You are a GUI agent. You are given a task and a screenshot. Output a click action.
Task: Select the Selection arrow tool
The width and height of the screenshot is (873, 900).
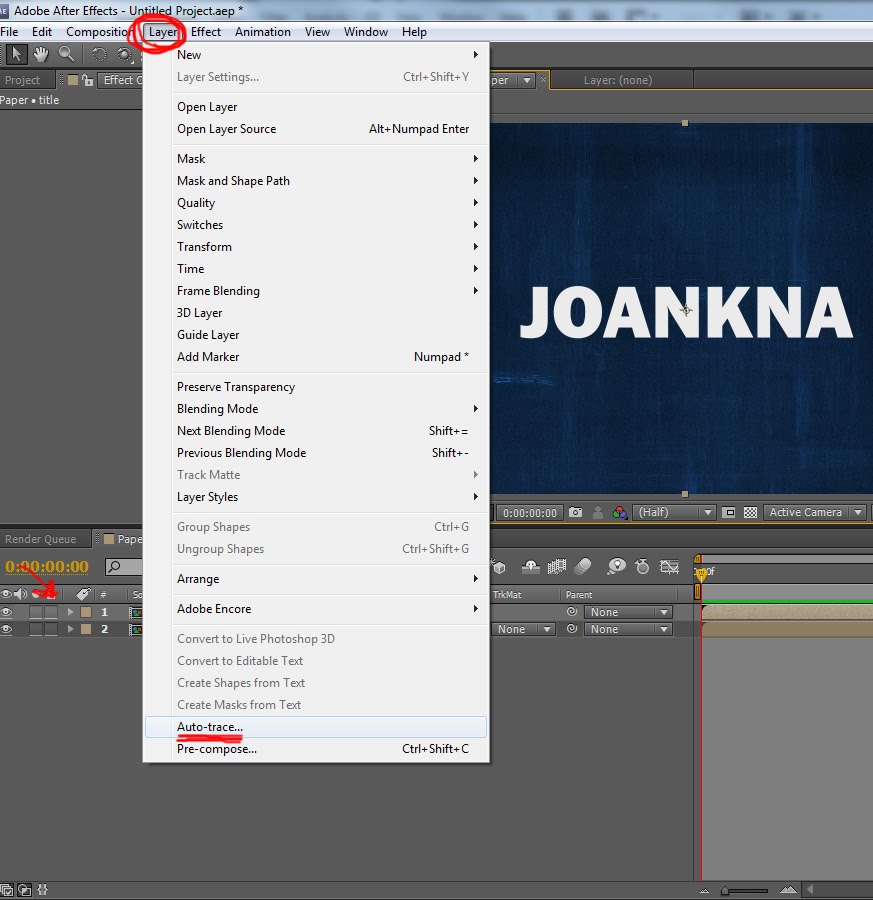coord(17,54)
